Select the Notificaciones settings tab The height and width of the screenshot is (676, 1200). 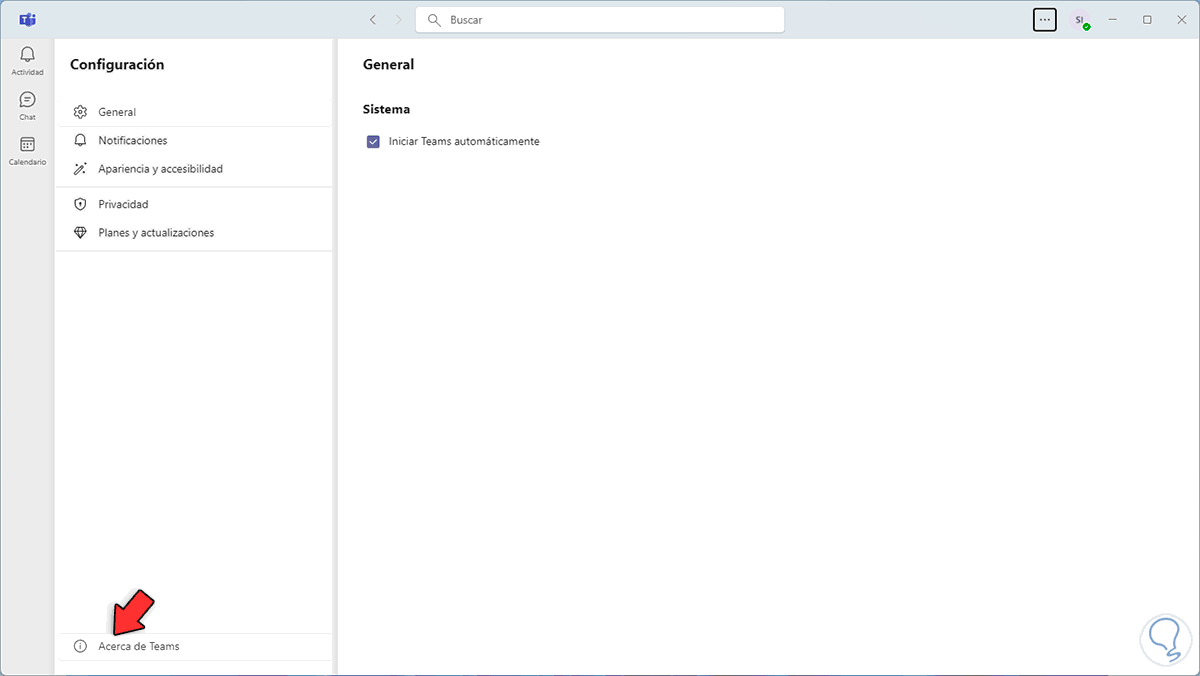(194, 141)
